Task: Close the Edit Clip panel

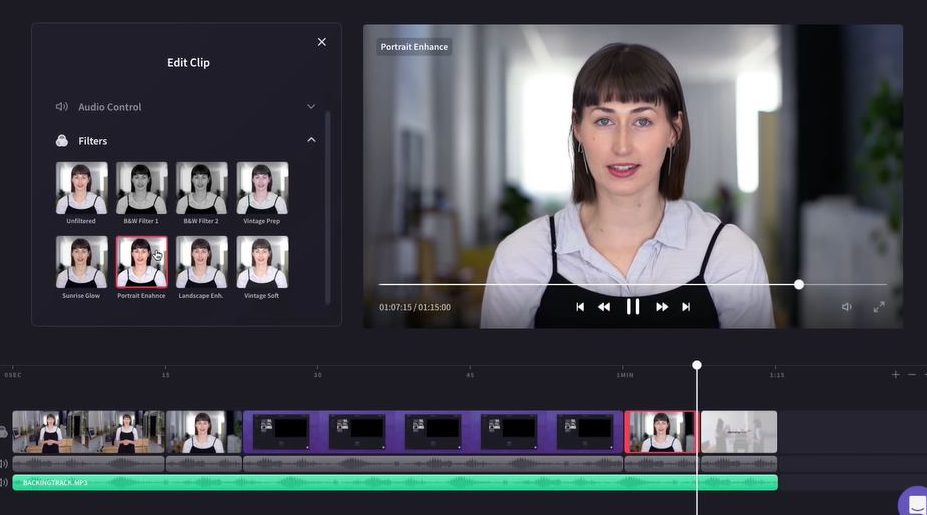Action: (x=322, y=42)
